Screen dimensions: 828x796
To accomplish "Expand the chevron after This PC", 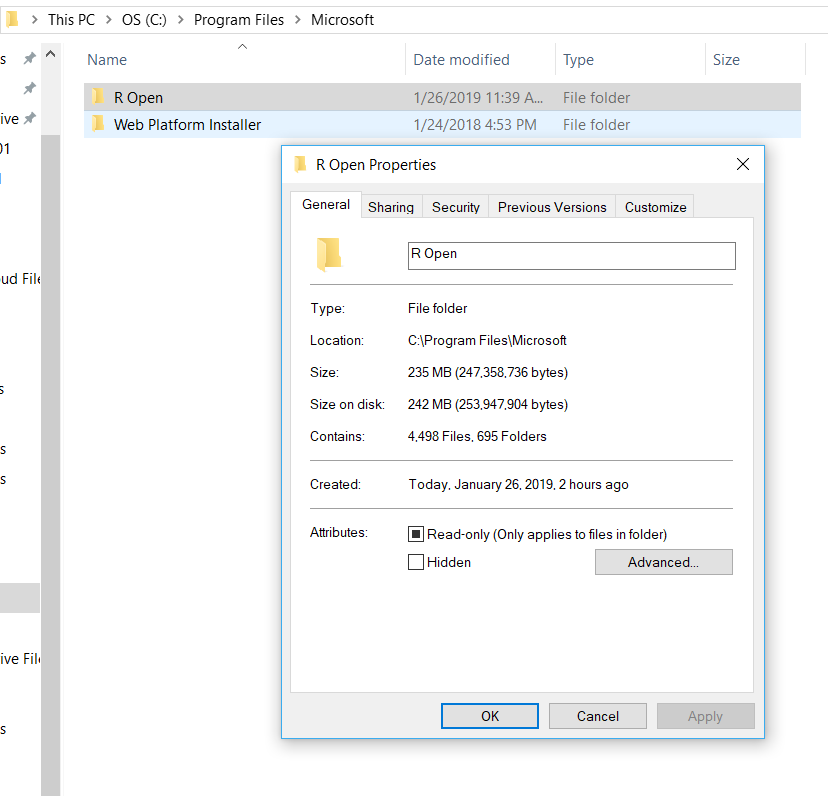I will [x=108, y=20].
